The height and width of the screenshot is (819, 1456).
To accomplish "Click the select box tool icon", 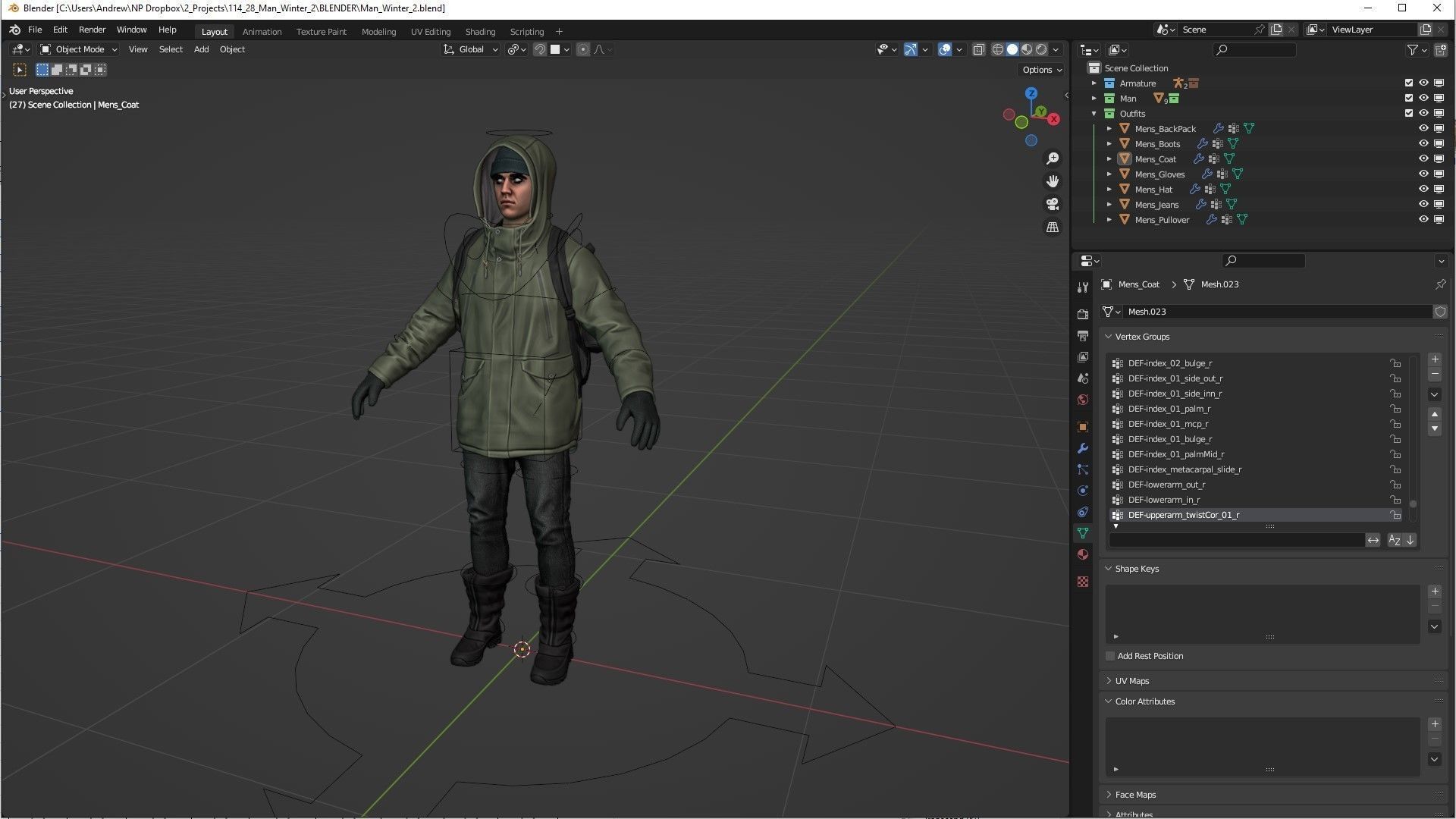I will click(20, 70).
